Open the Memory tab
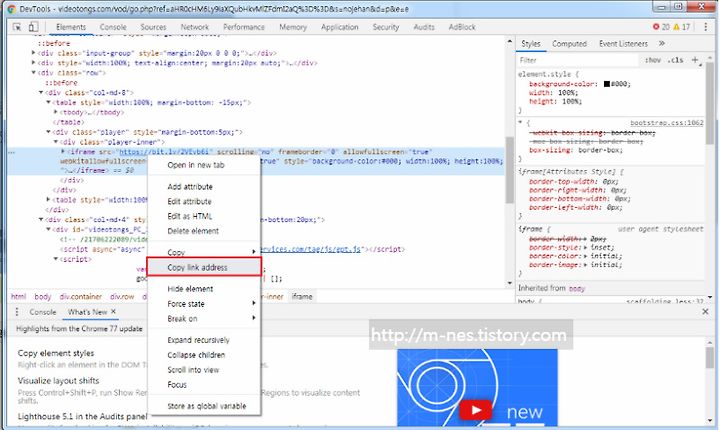This screenshot has height=430, width=720. point(293,27)
